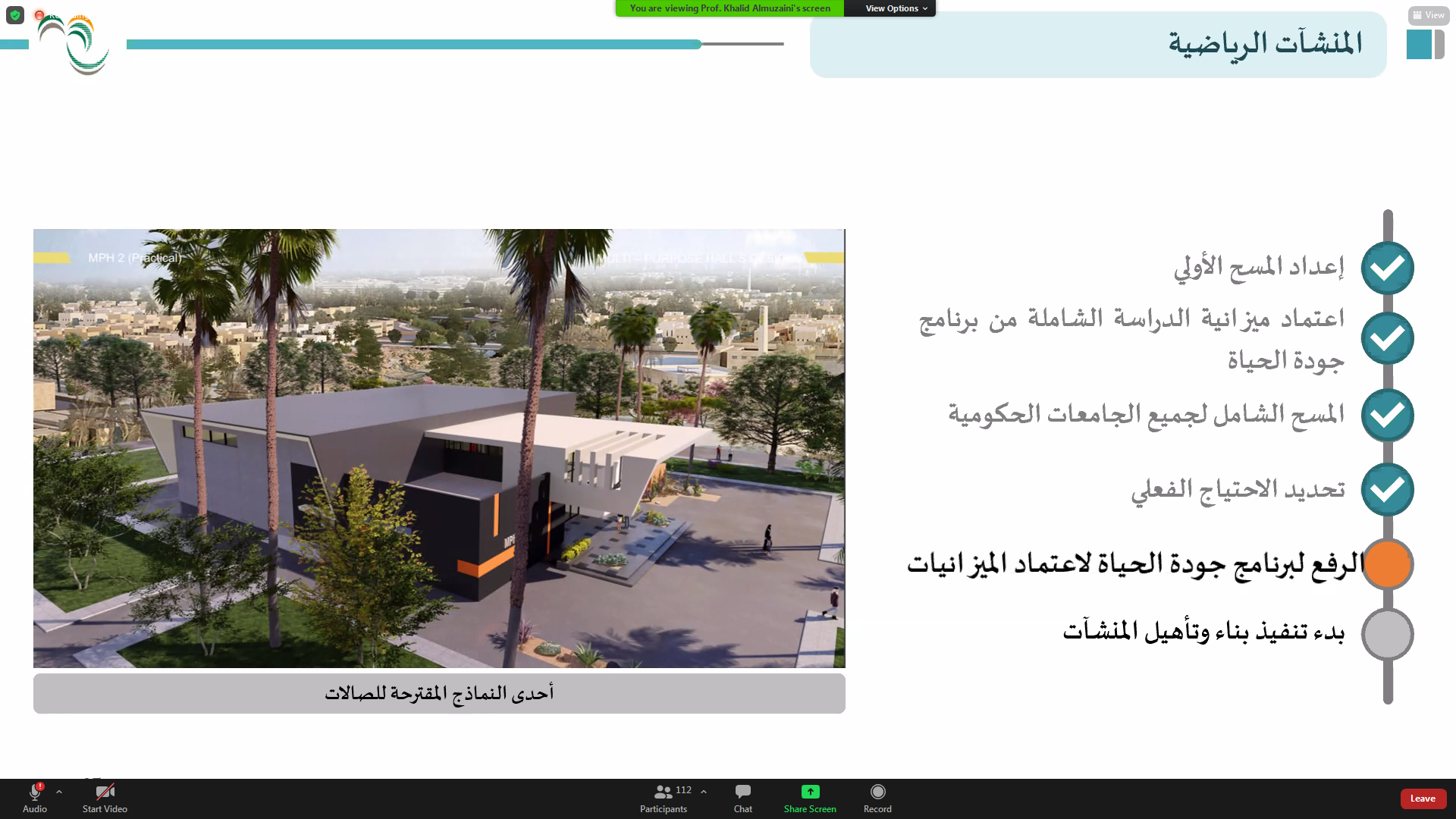Expand audio options arrow next to Audio

tap(59, 792)
